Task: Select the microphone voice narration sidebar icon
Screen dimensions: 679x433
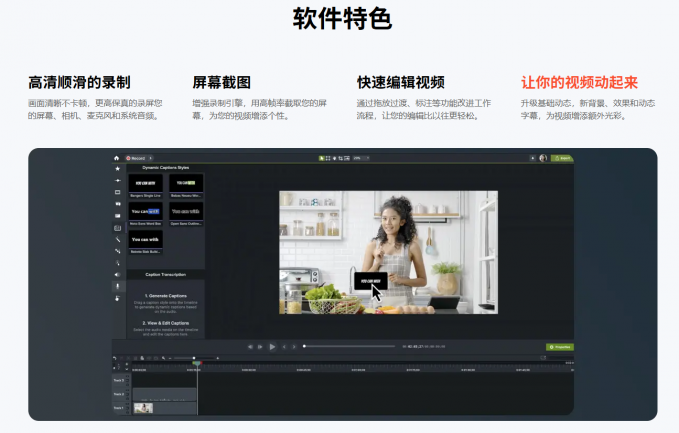Action: pos(117,286)
